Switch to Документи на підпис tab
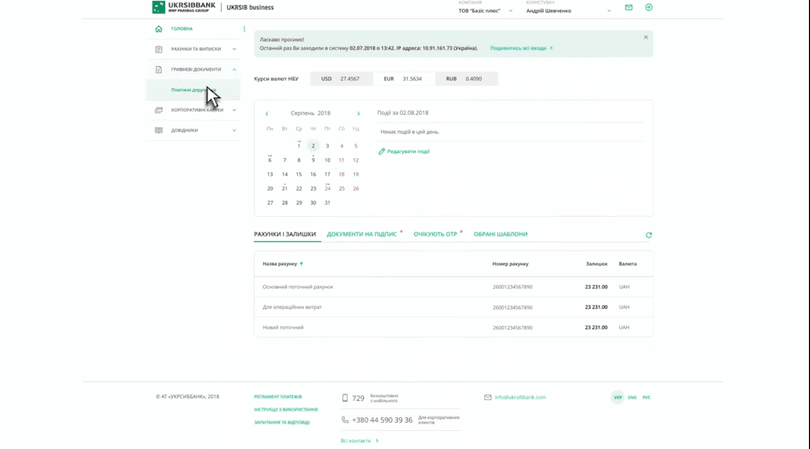 pyautogui.click(x=361, y=234)
